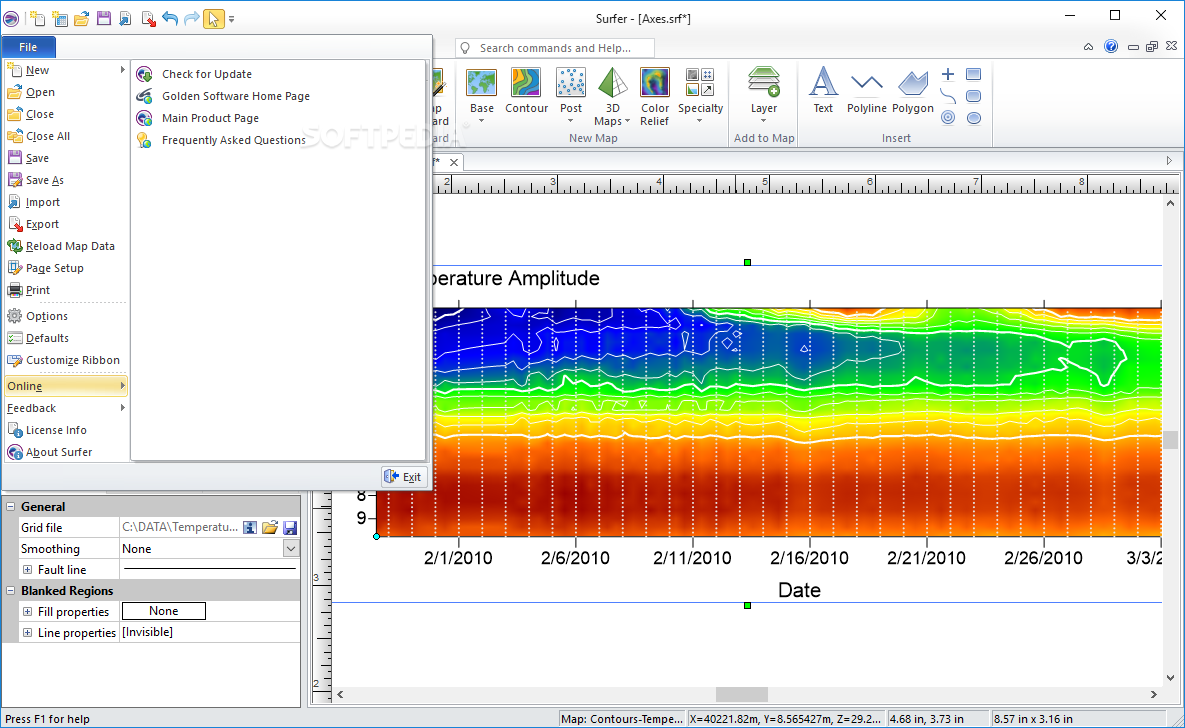Click the Grid file open folder icon
This screenshot has width=1185, height=728.
270,528
